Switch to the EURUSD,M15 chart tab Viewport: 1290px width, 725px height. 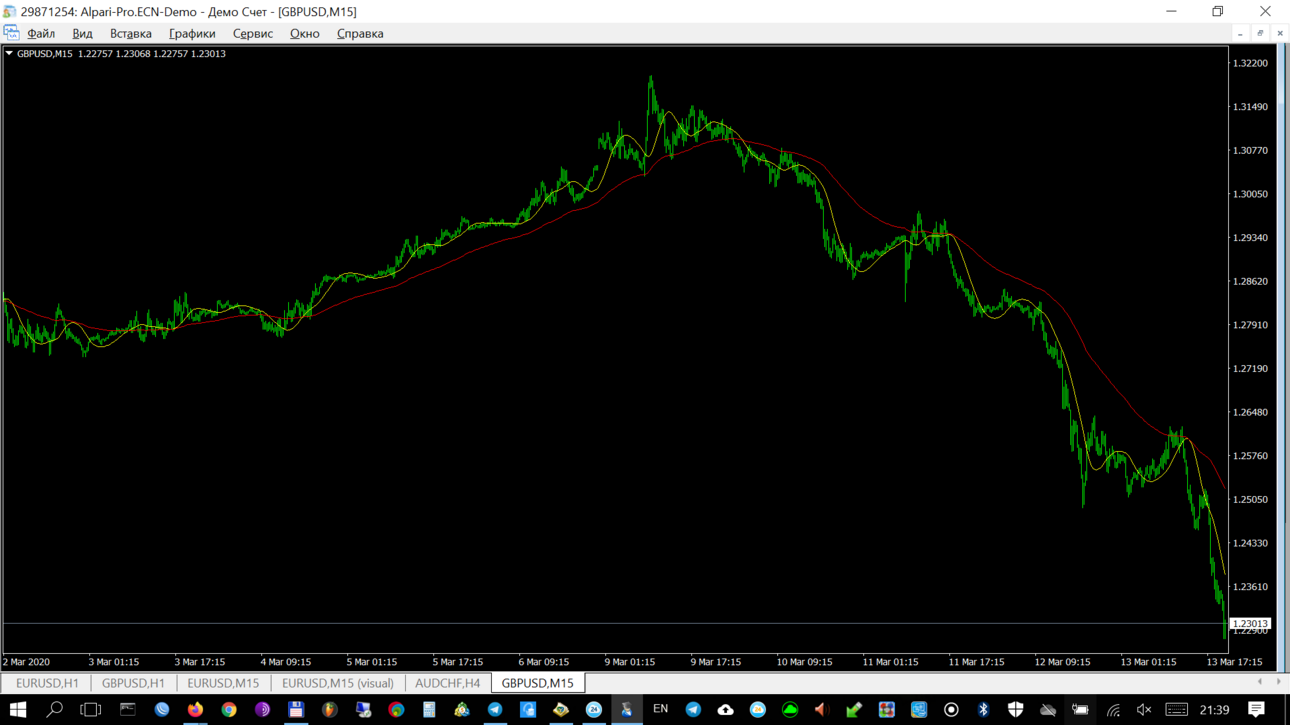click(x=223, y=683)
